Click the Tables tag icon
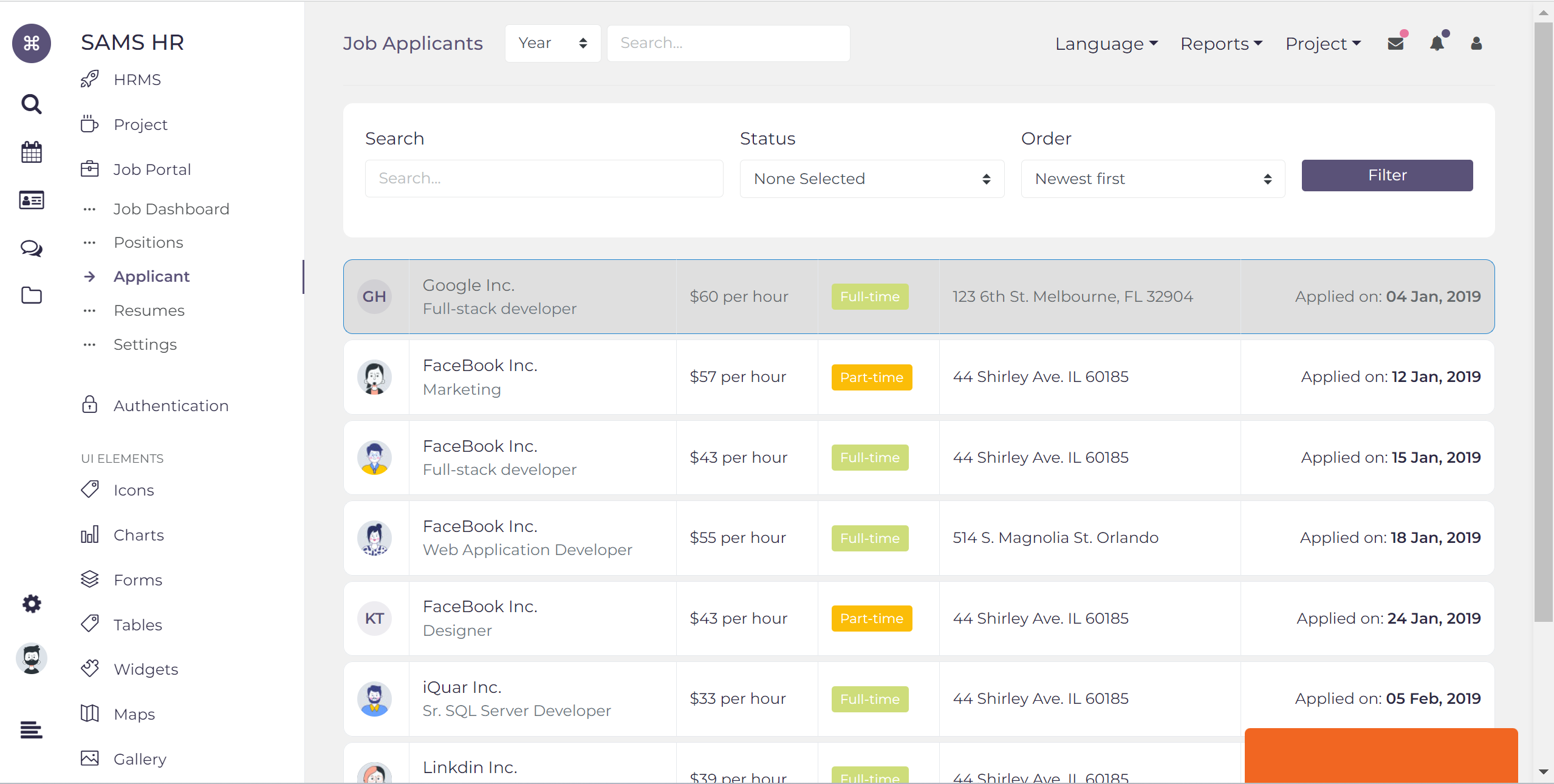 pyautogui.click(x=90, y=624)
